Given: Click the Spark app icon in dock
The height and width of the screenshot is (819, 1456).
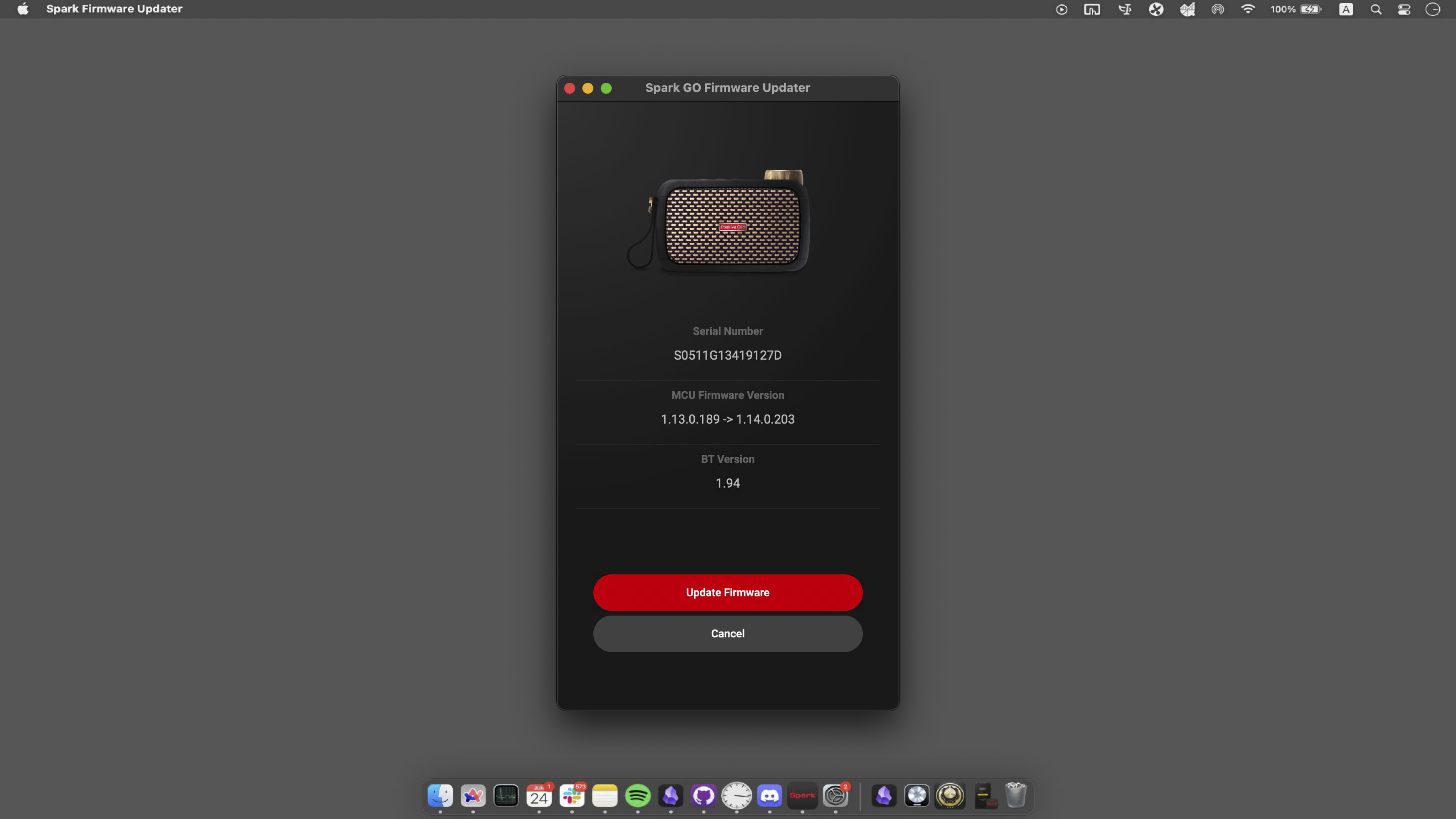Looking at the screenshot, I should [803, 796].
